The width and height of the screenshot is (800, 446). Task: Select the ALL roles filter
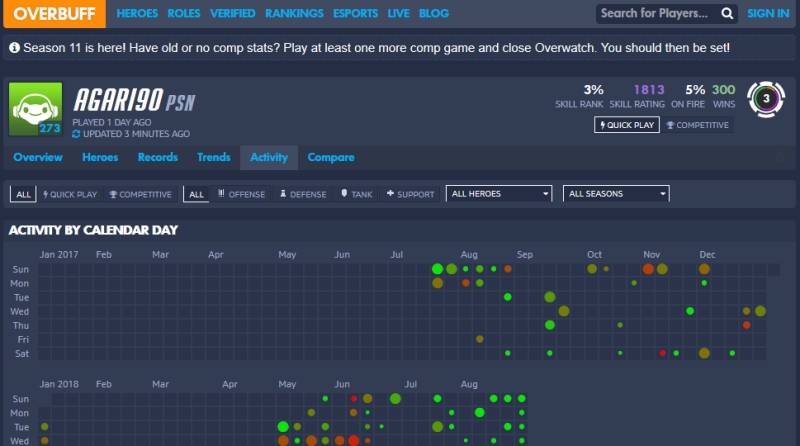[196, 194]
